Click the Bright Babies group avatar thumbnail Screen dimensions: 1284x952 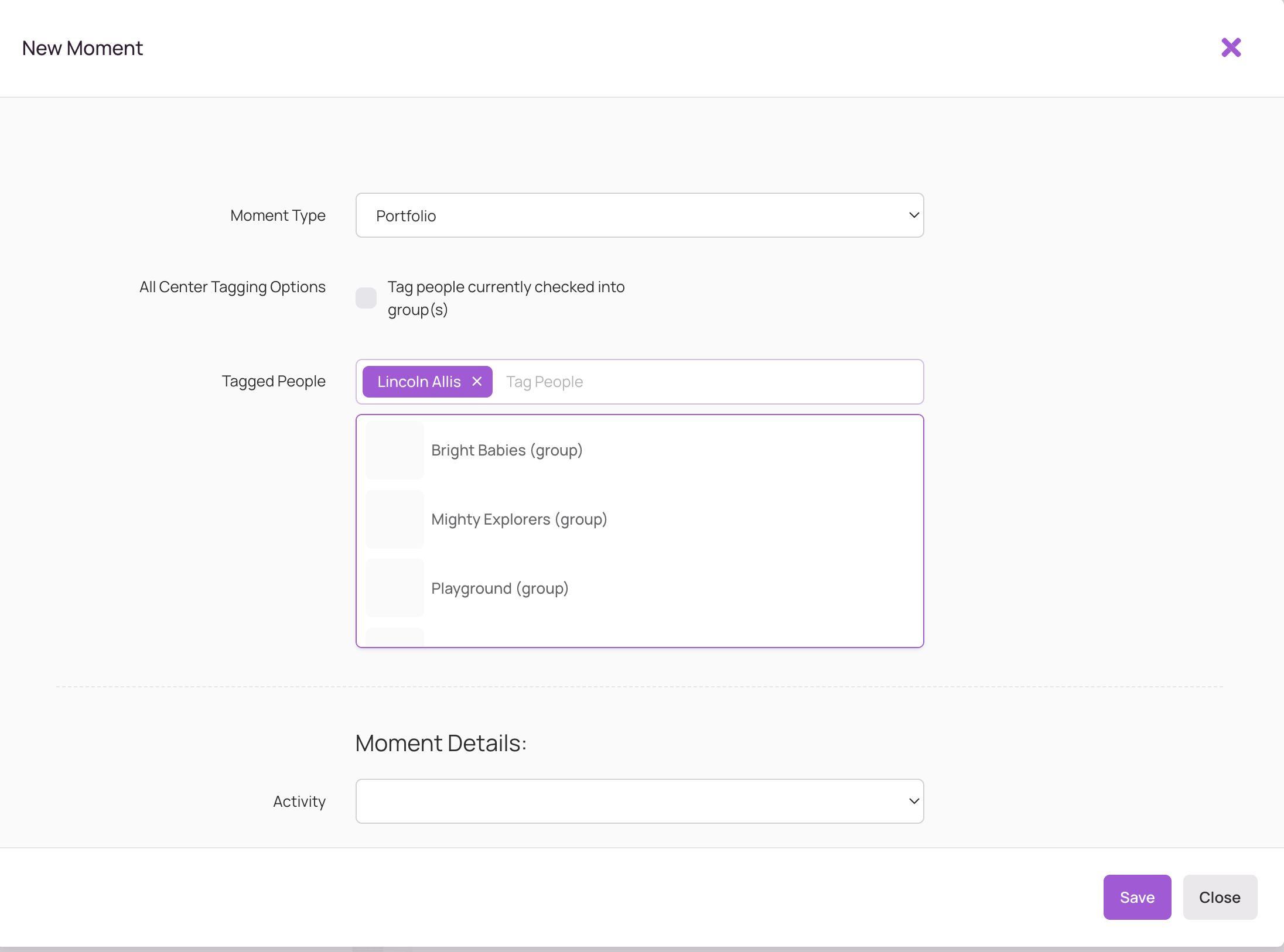[394, 450]
